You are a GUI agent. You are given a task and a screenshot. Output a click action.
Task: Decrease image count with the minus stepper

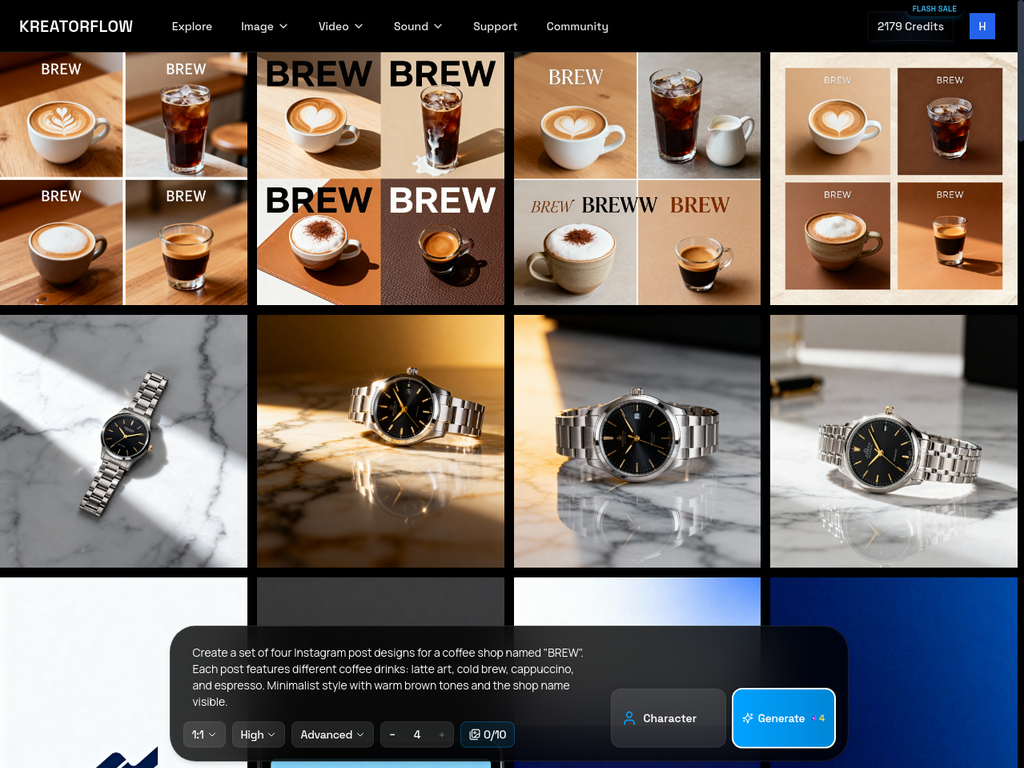(392, 734)
